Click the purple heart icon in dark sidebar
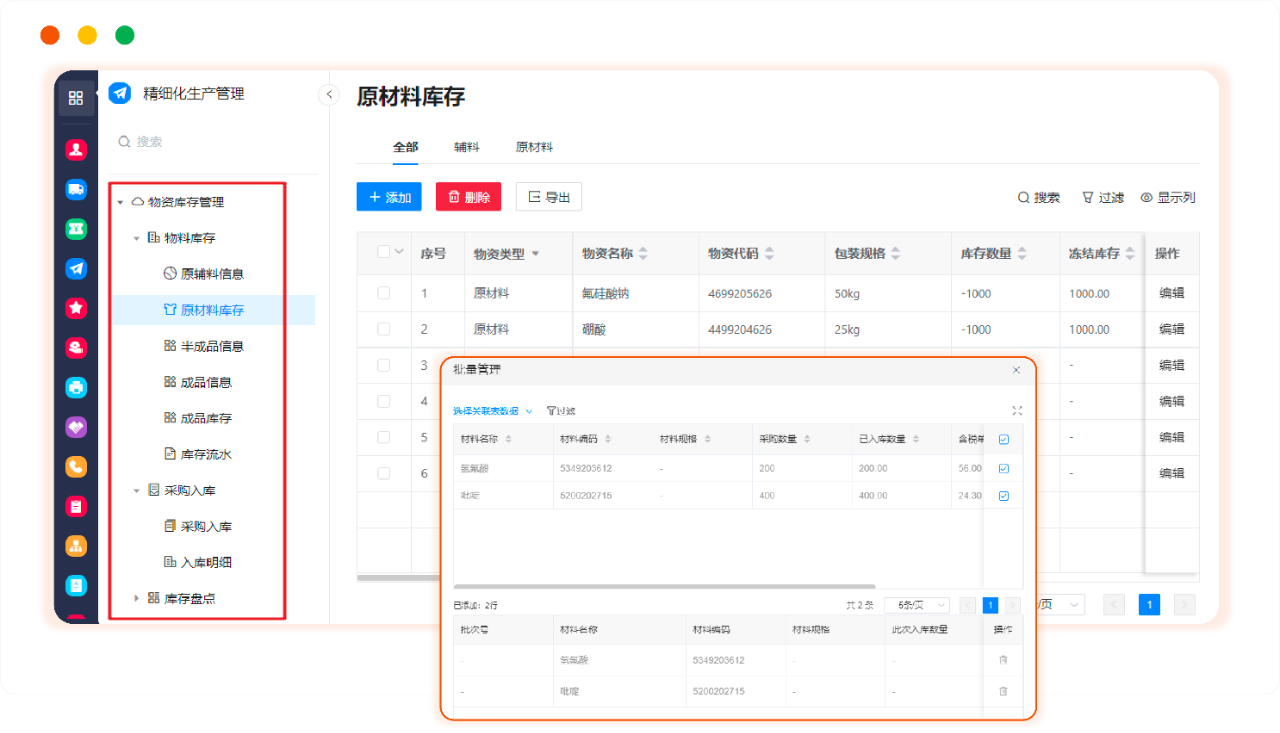This screenshot has height=733, width=1280. click(x=76, y=427)
